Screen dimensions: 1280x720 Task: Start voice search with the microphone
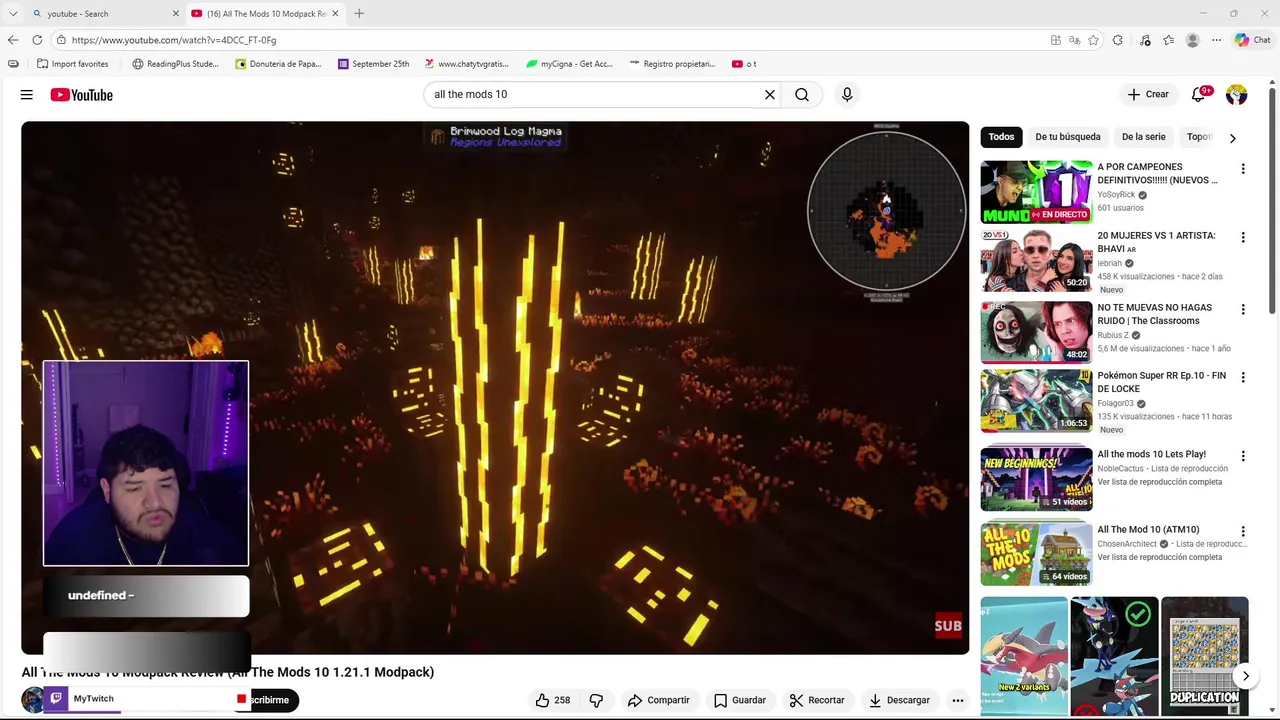847,95
